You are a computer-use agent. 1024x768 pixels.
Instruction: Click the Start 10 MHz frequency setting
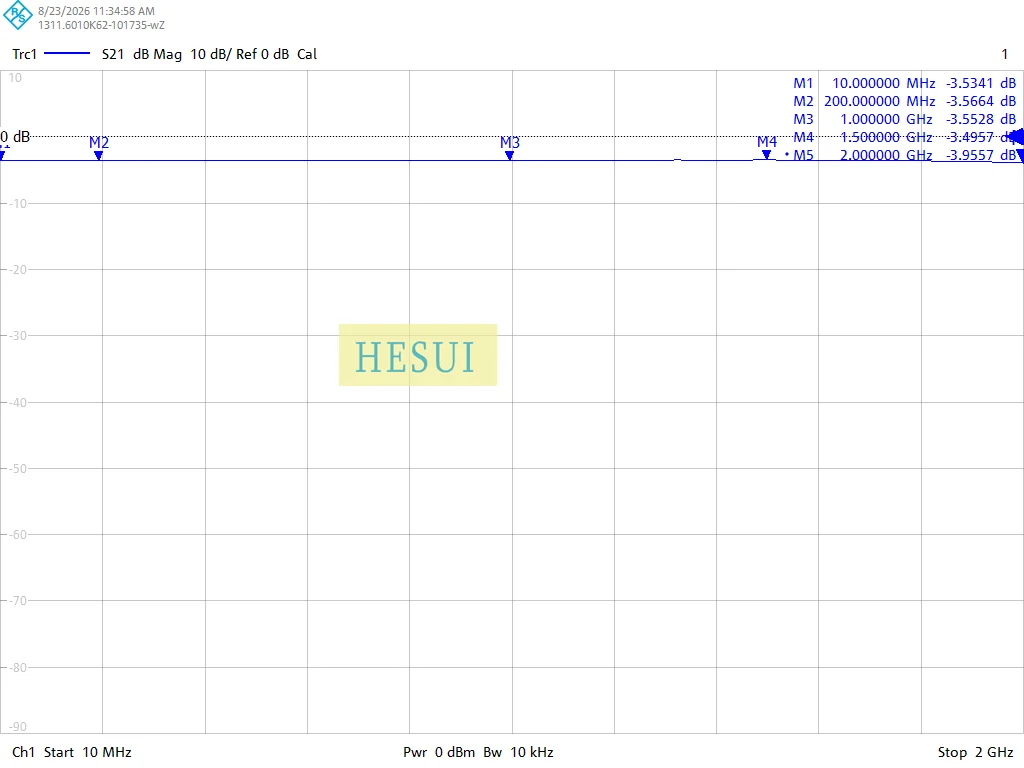coord(88,752)
